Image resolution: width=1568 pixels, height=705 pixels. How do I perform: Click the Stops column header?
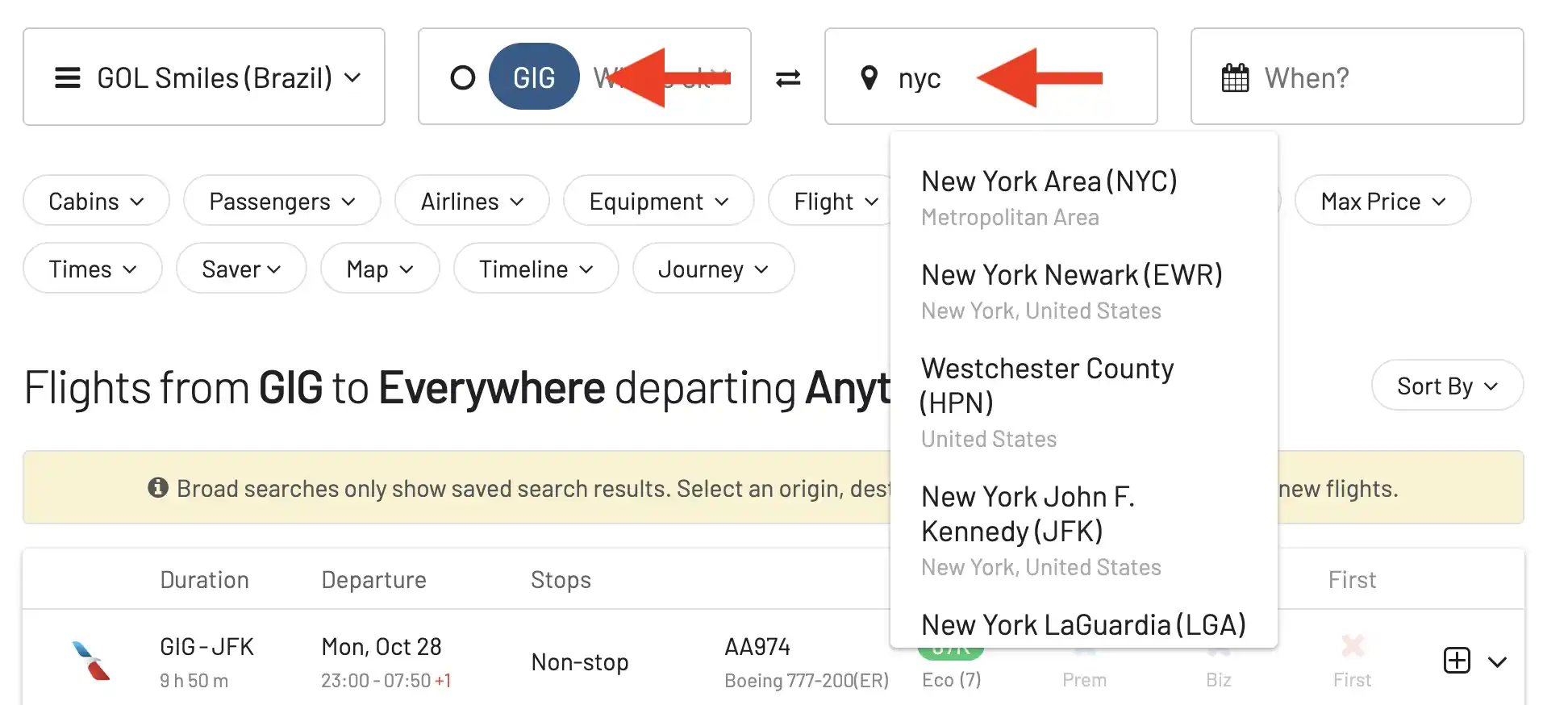click(561, 580)
